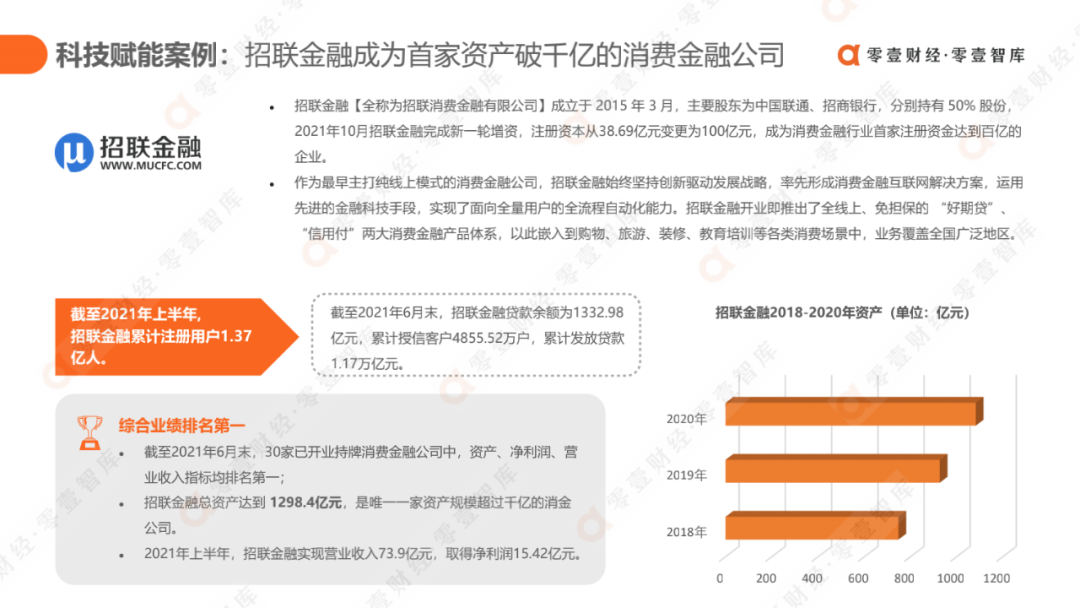Image resolution: width=1080 pixels, height=608 pixels.
Task: Click the axis label 0
Action: (720, 578)
